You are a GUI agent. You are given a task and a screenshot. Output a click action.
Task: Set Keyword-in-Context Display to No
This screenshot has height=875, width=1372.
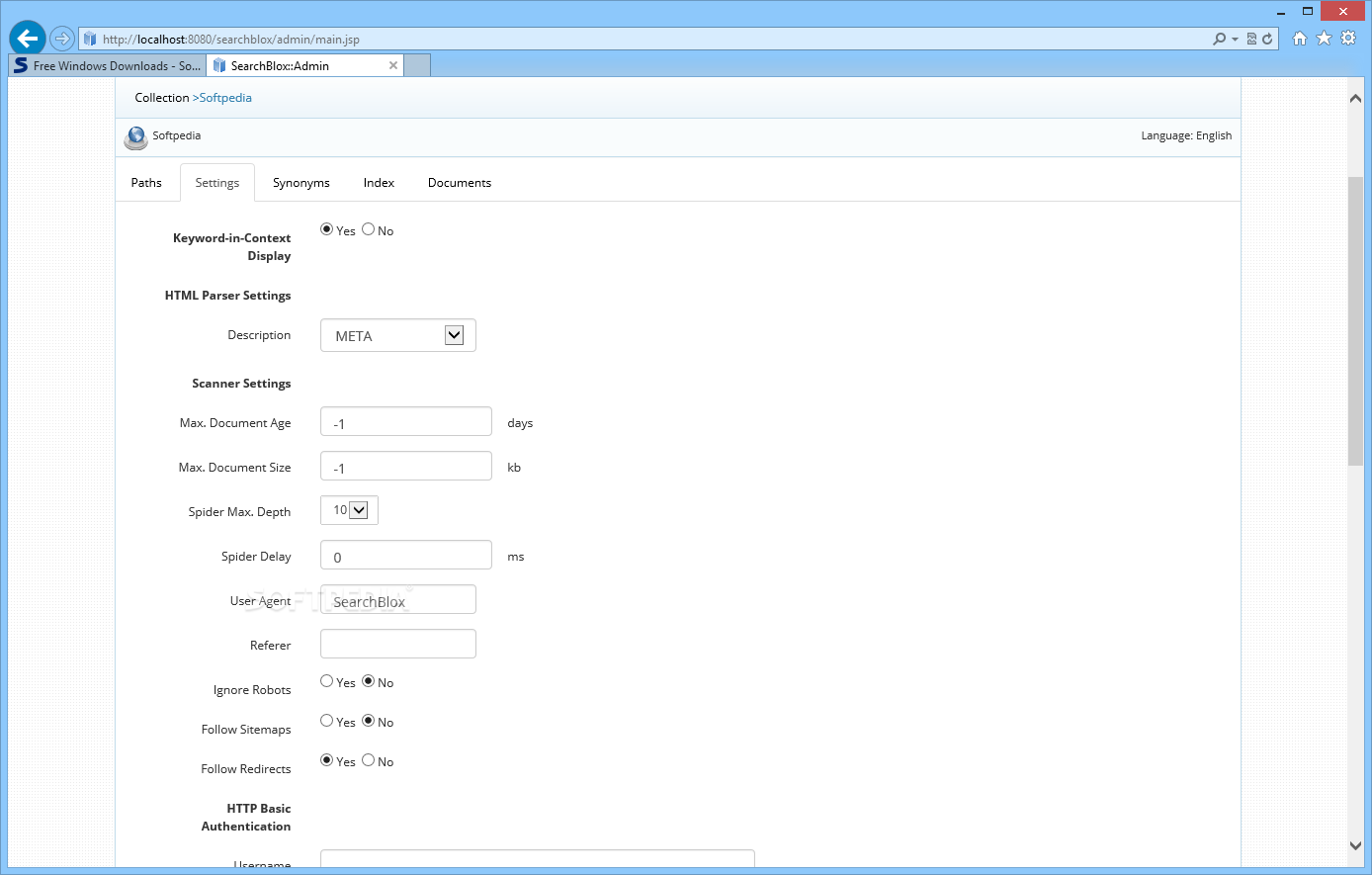pyautogui.click(x=369, y=229)
